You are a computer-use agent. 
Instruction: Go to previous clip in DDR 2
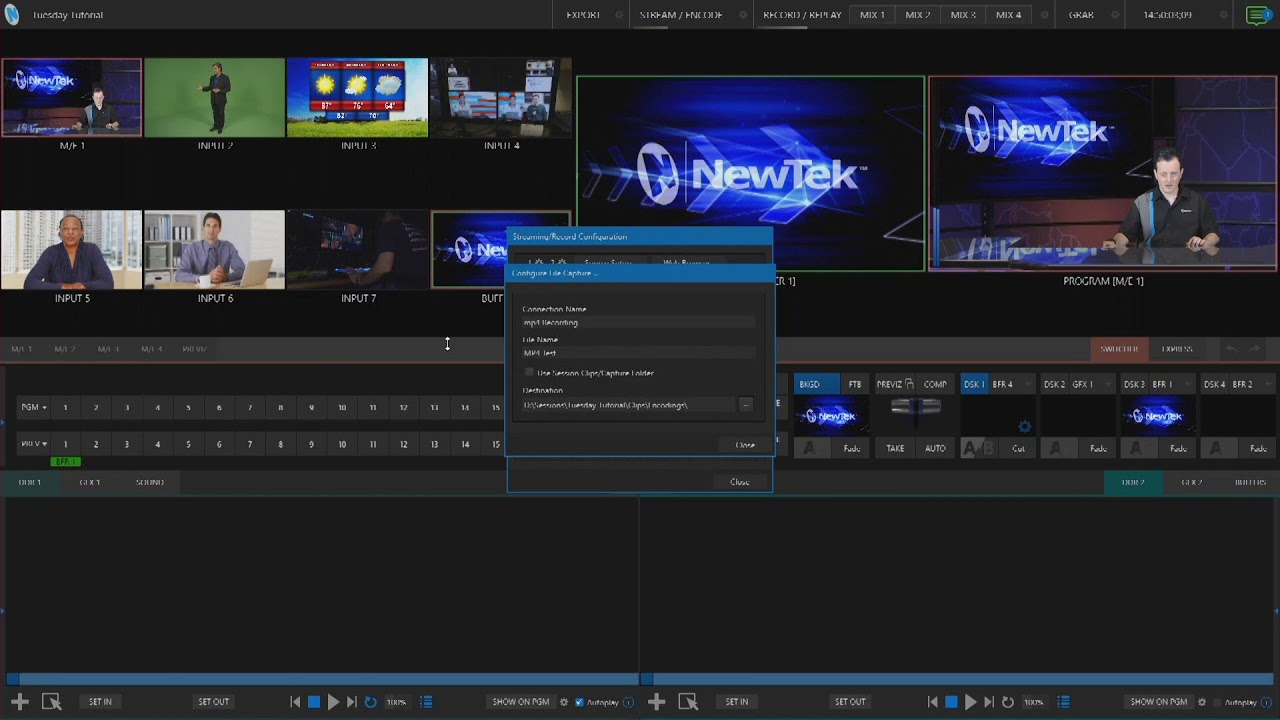pyautogui.click(x=932, y=702)
